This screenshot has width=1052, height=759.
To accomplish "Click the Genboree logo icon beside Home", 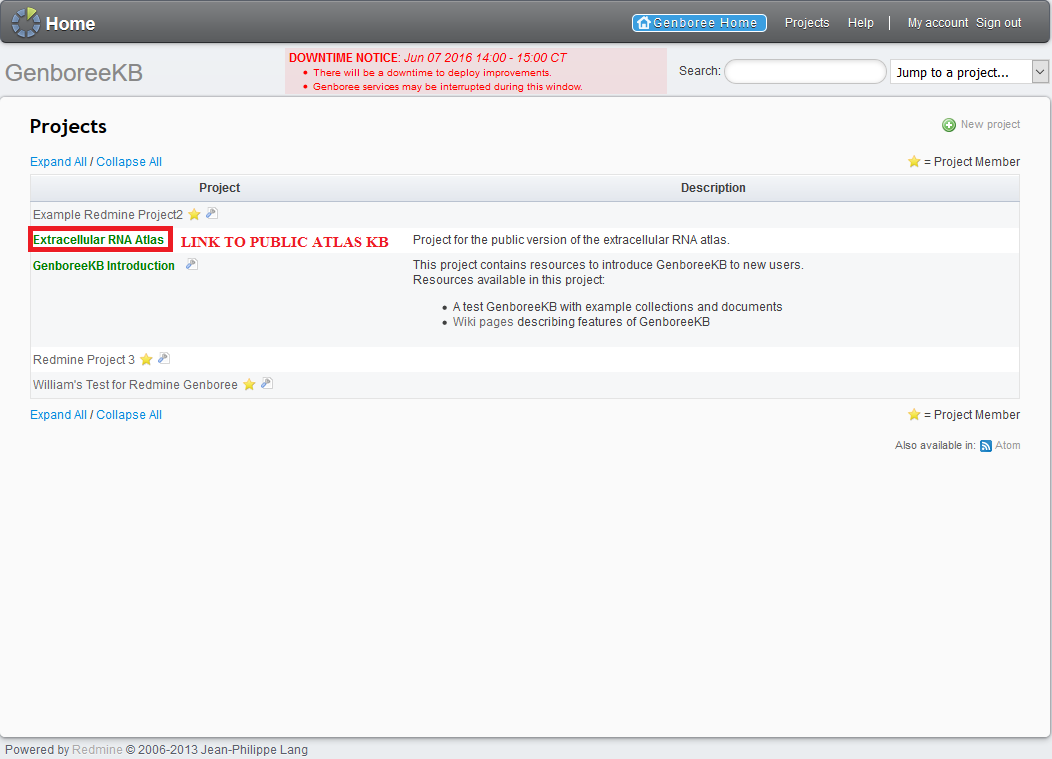I will coord(26,22).
